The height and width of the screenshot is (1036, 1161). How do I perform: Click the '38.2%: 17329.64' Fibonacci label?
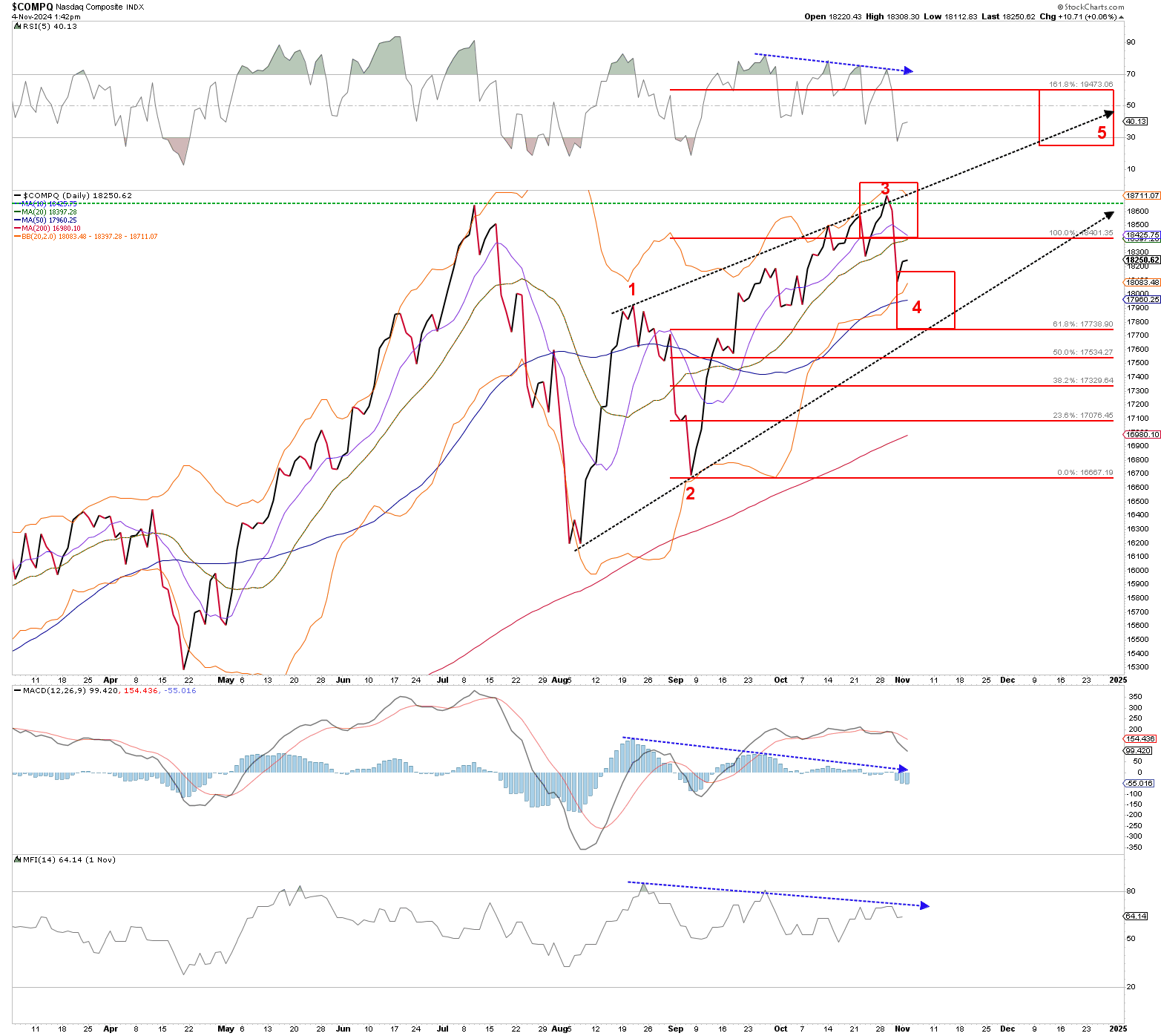(x=1083, y=381)
